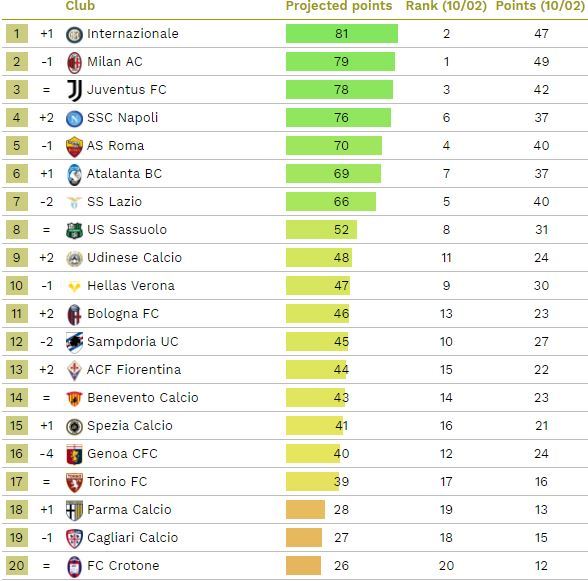Click the Milan AC club crest
588x581 pixels.
point(74,62)
